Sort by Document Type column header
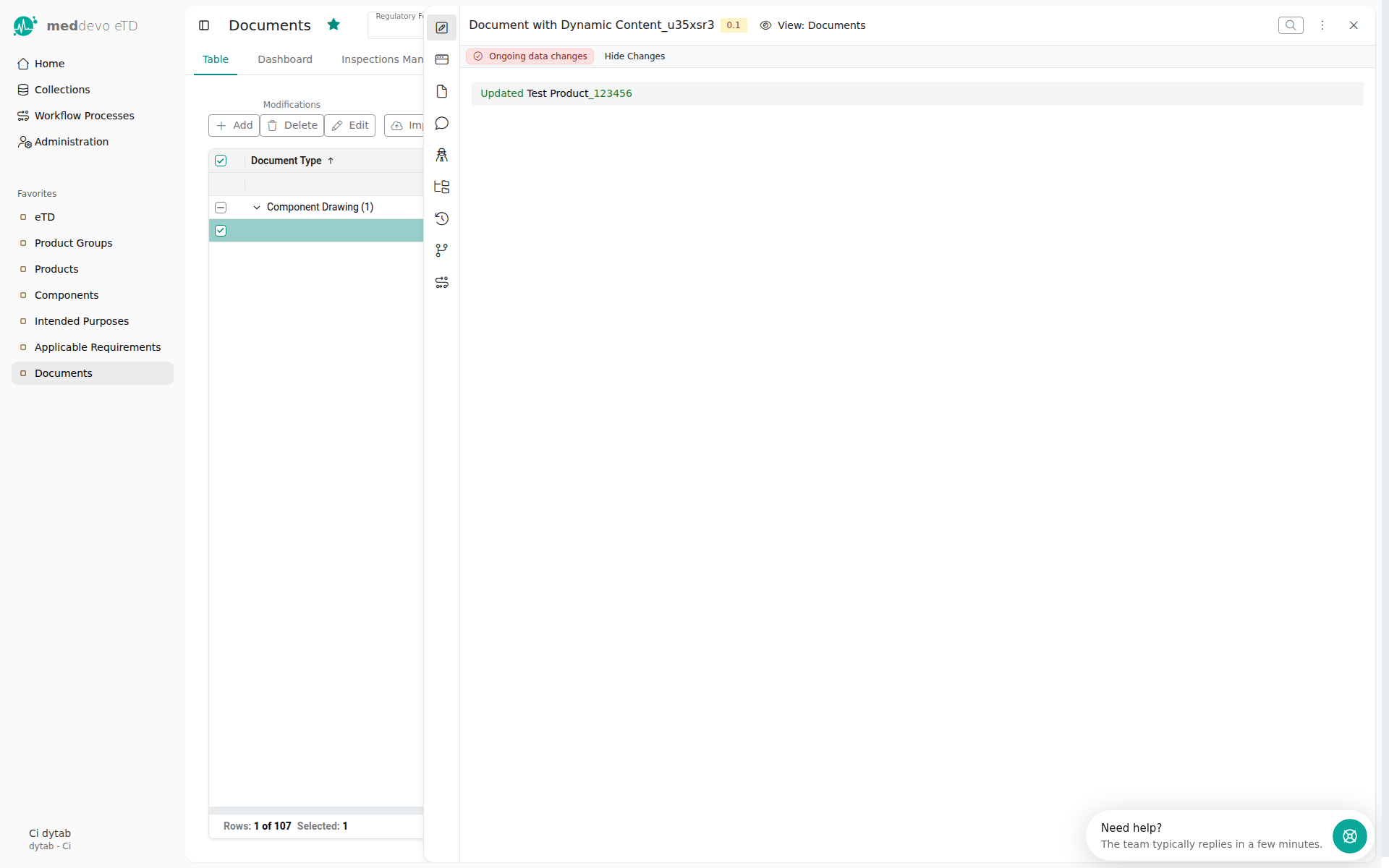The width and height of the screenshot is (1389, 868). [x=286, y=161]
